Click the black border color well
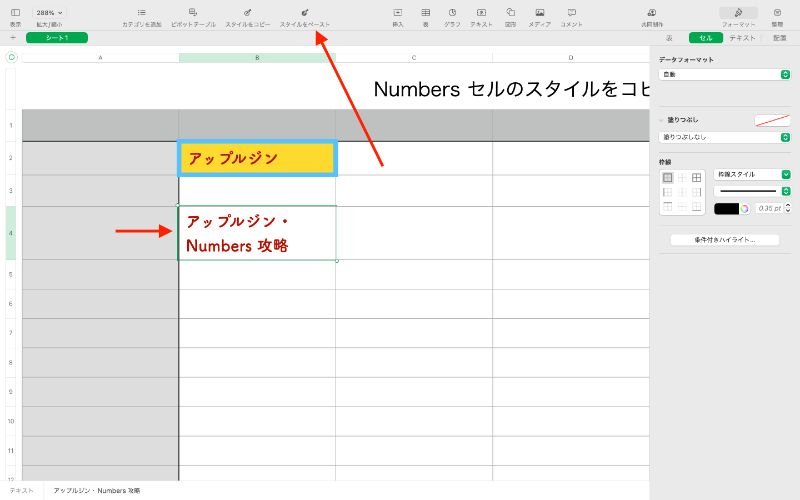The width and height of the screenshot is (800, 500). point(727,208)
